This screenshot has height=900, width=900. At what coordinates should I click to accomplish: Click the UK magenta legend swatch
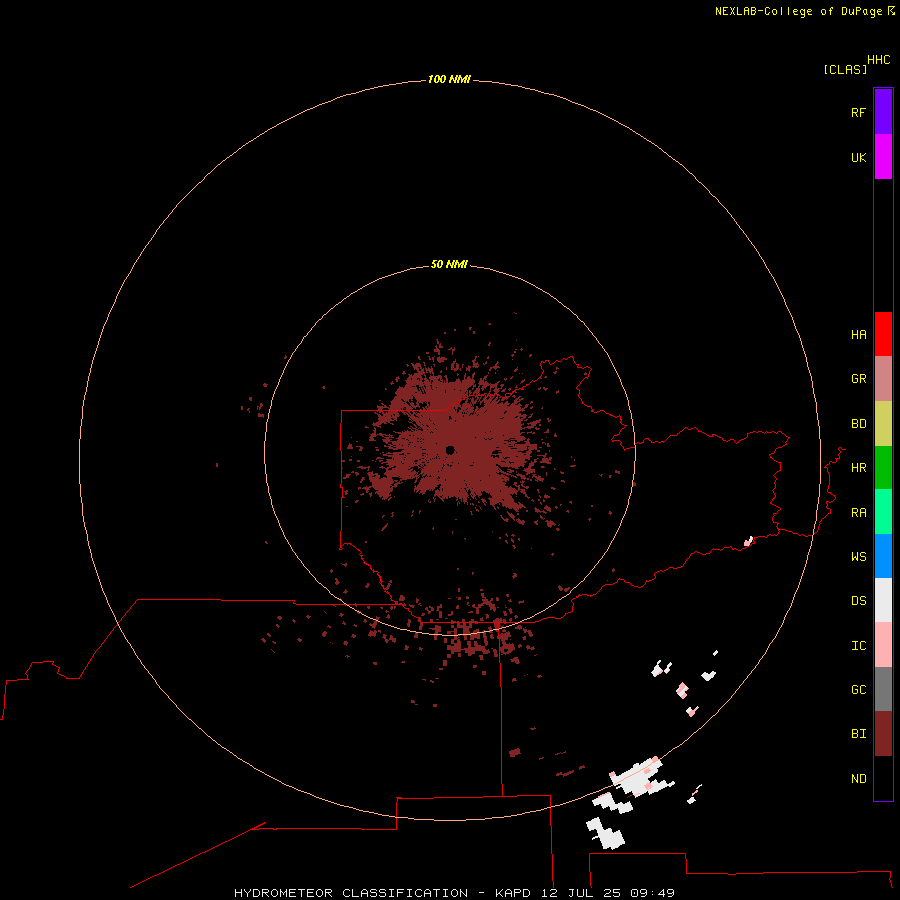coord(883,157)
